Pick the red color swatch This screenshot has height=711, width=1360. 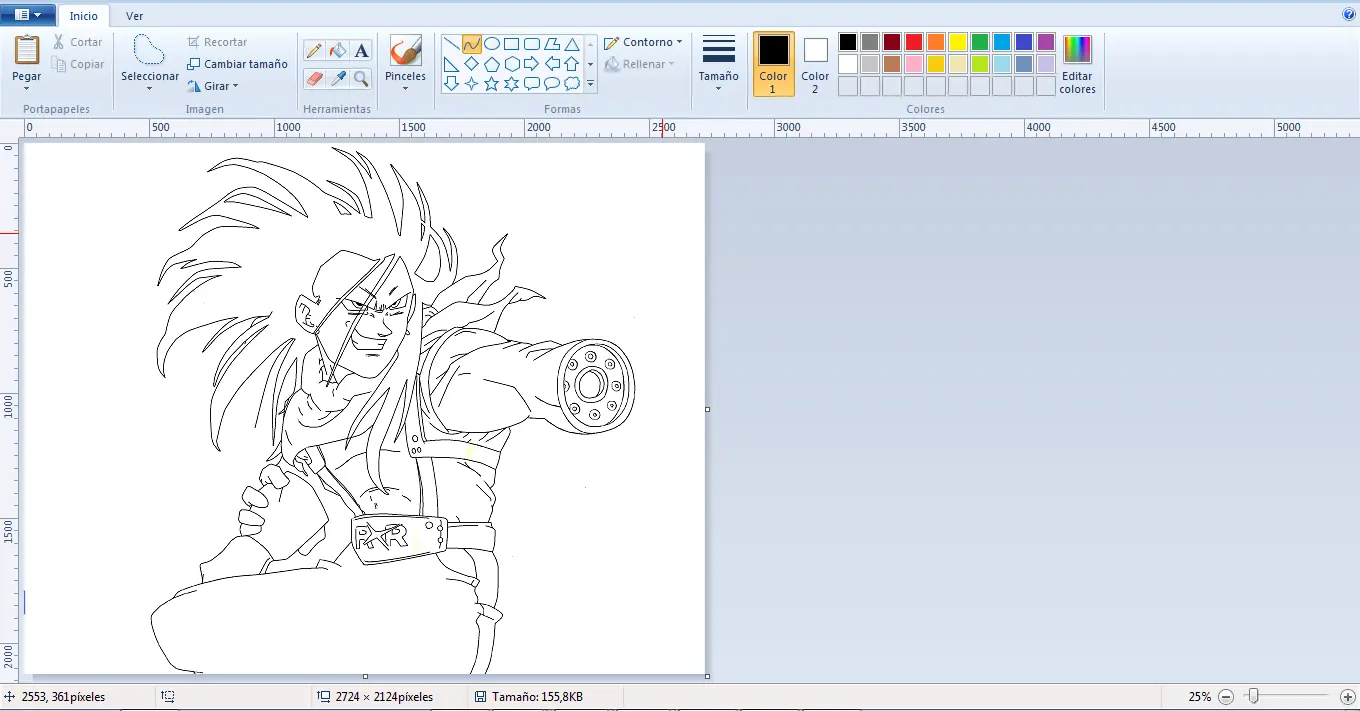[x=914, y=42]
